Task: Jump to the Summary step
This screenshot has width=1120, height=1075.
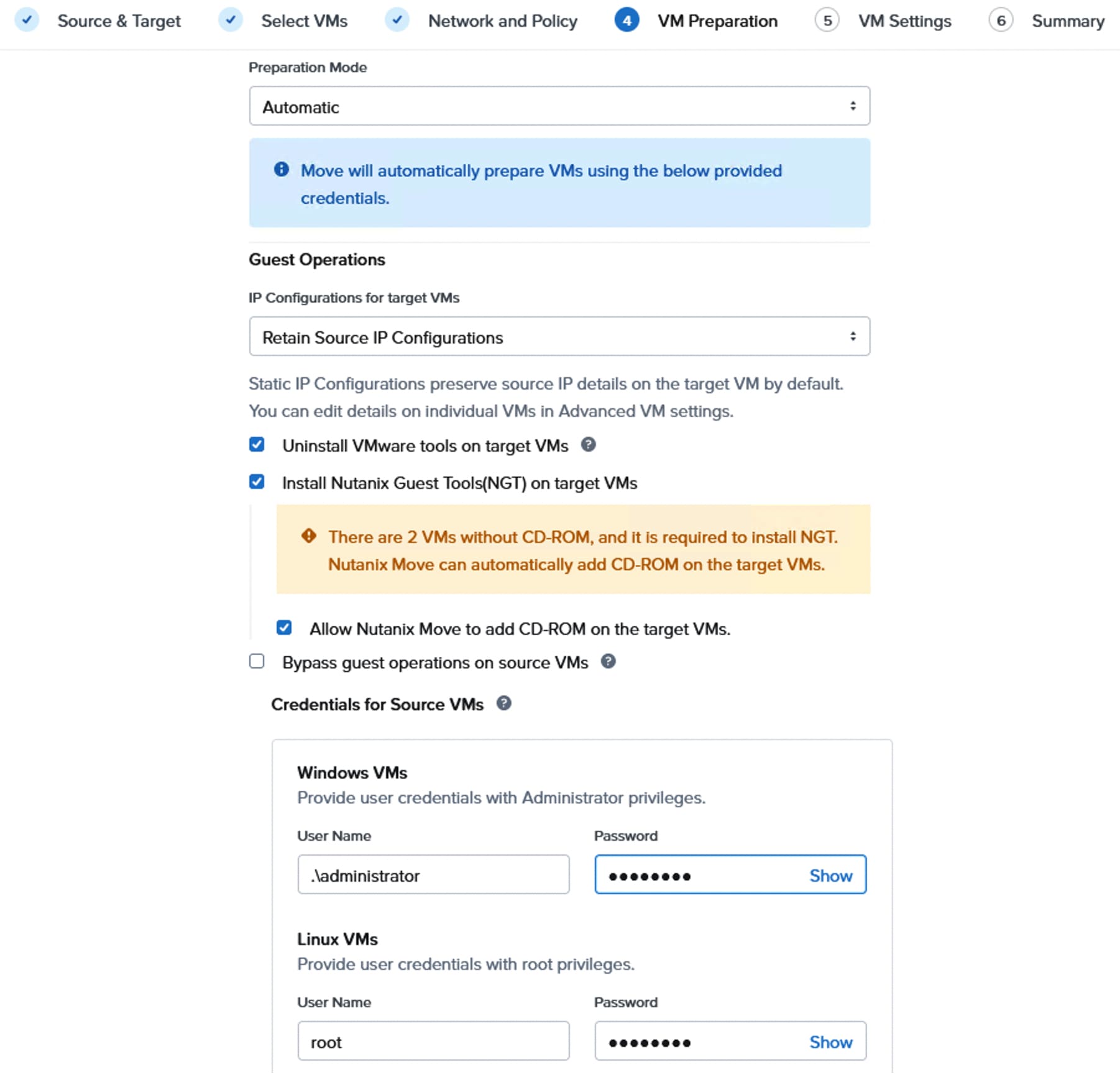Action: [1067, 20]
